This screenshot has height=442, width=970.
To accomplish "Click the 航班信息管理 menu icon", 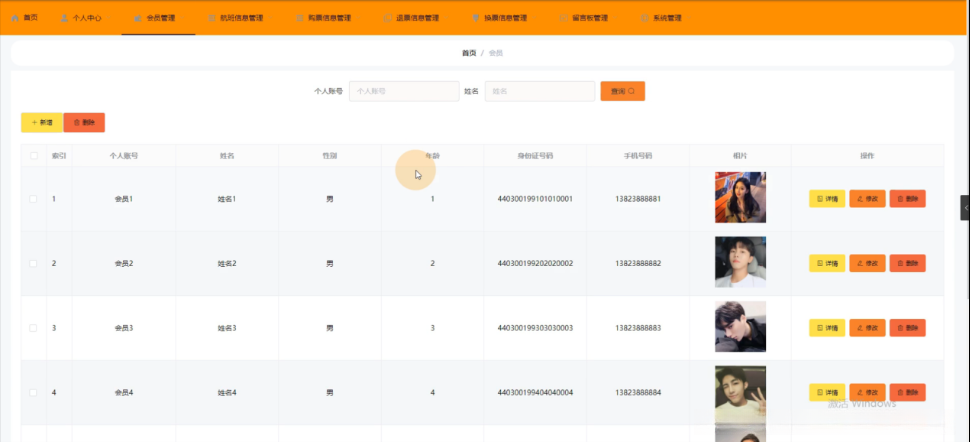I will coord(212,18).
